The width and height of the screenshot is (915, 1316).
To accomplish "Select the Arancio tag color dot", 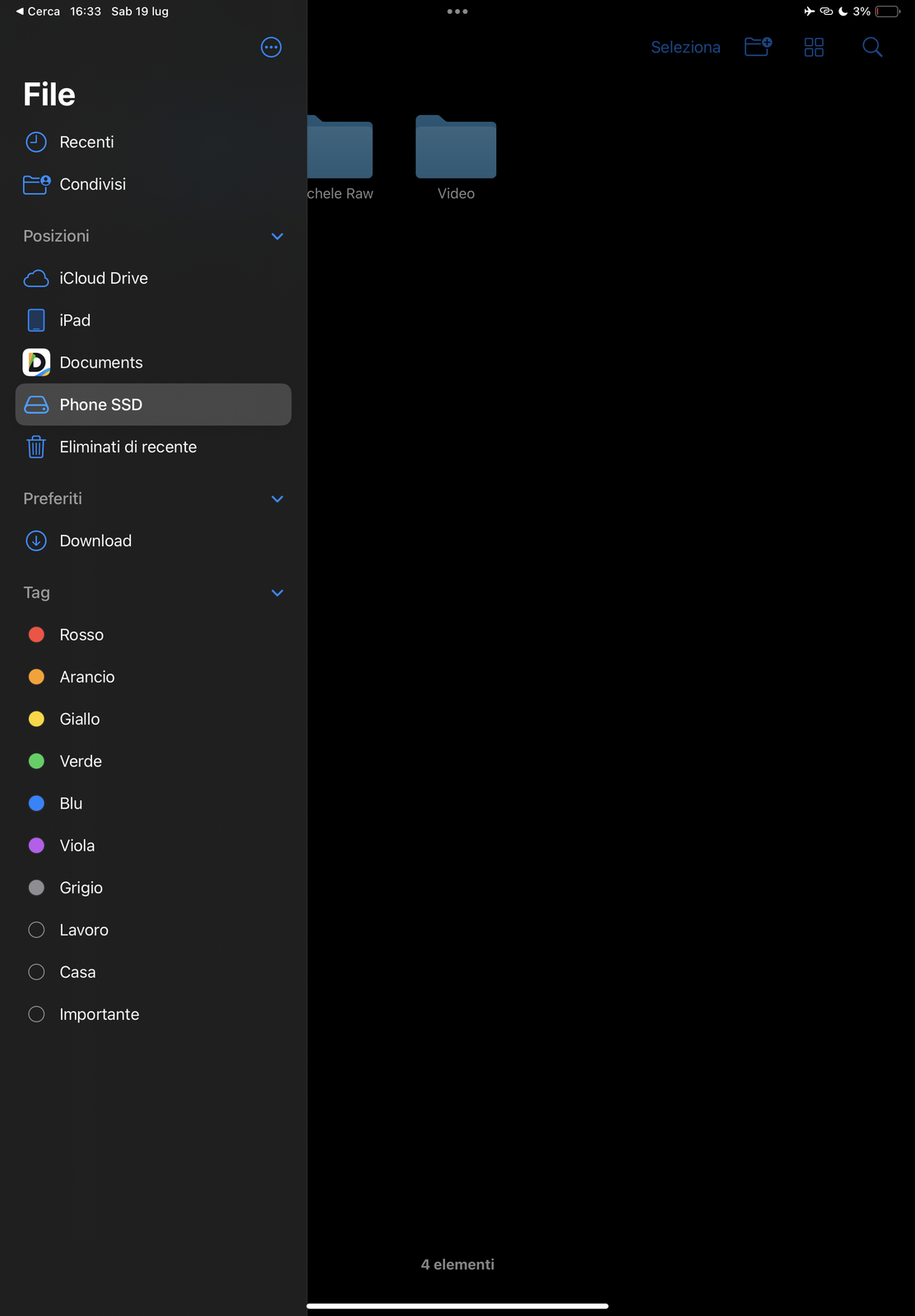I will click(x=36, y=677).
